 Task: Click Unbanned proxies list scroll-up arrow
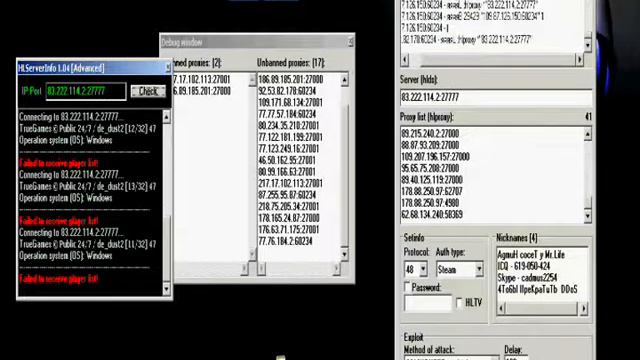pos(344,80)
